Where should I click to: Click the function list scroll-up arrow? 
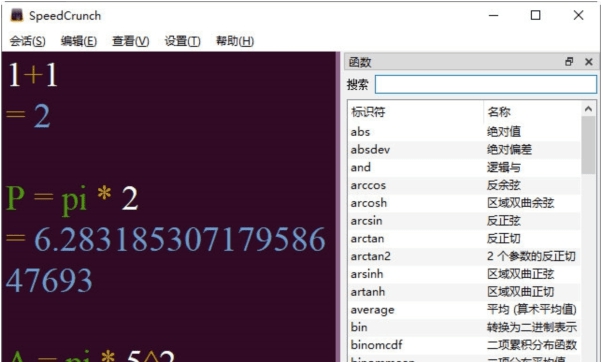pyautogui.click(x=588, y=109)
